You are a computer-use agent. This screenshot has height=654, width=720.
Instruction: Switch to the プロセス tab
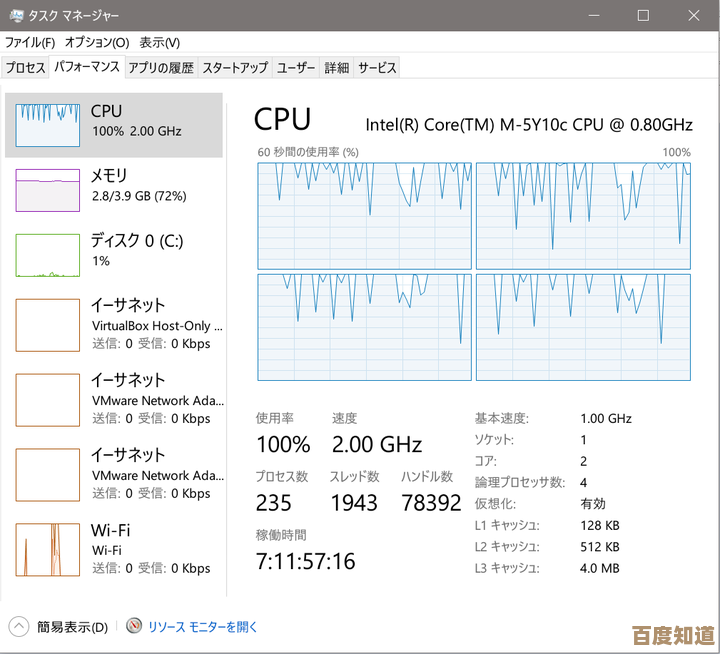click(25, 68)
